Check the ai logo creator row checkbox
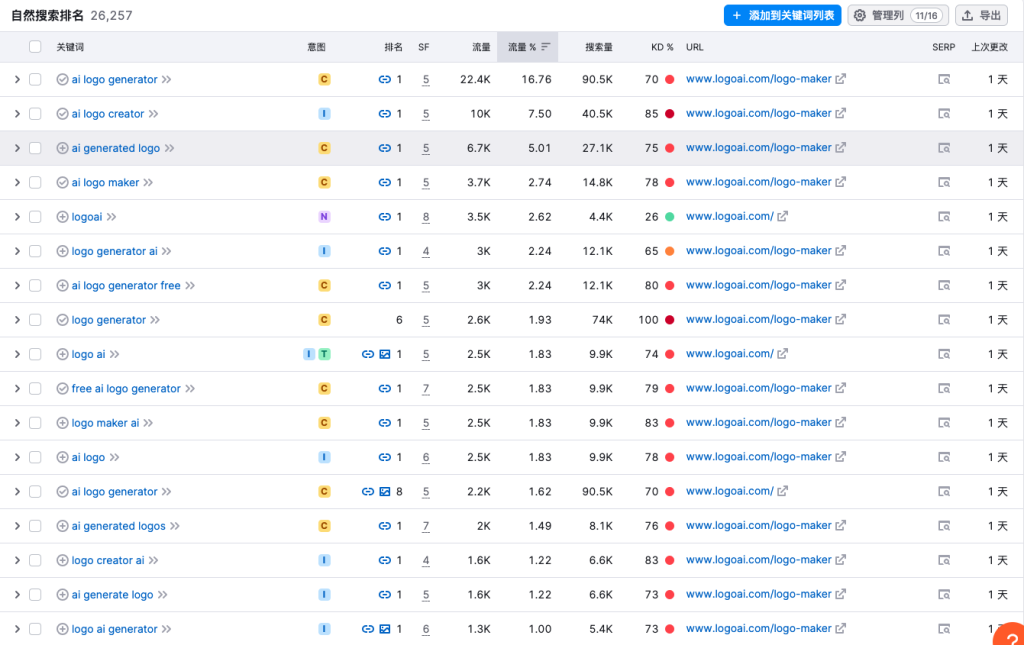Image resolution: width=1024 pixels, height=645 pixels. 35,114
